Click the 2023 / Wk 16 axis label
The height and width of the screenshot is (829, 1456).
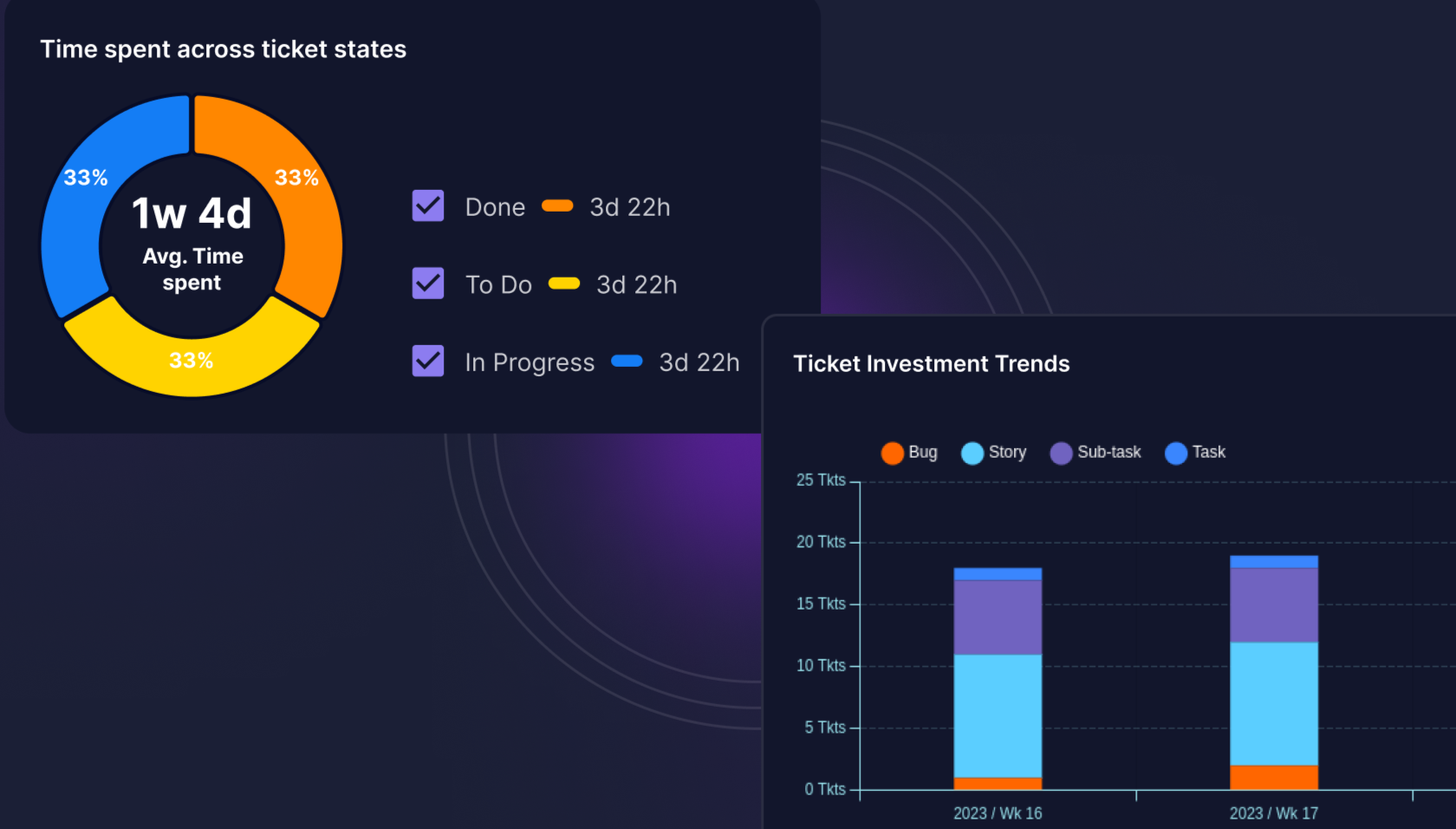(x=998, y=813)
